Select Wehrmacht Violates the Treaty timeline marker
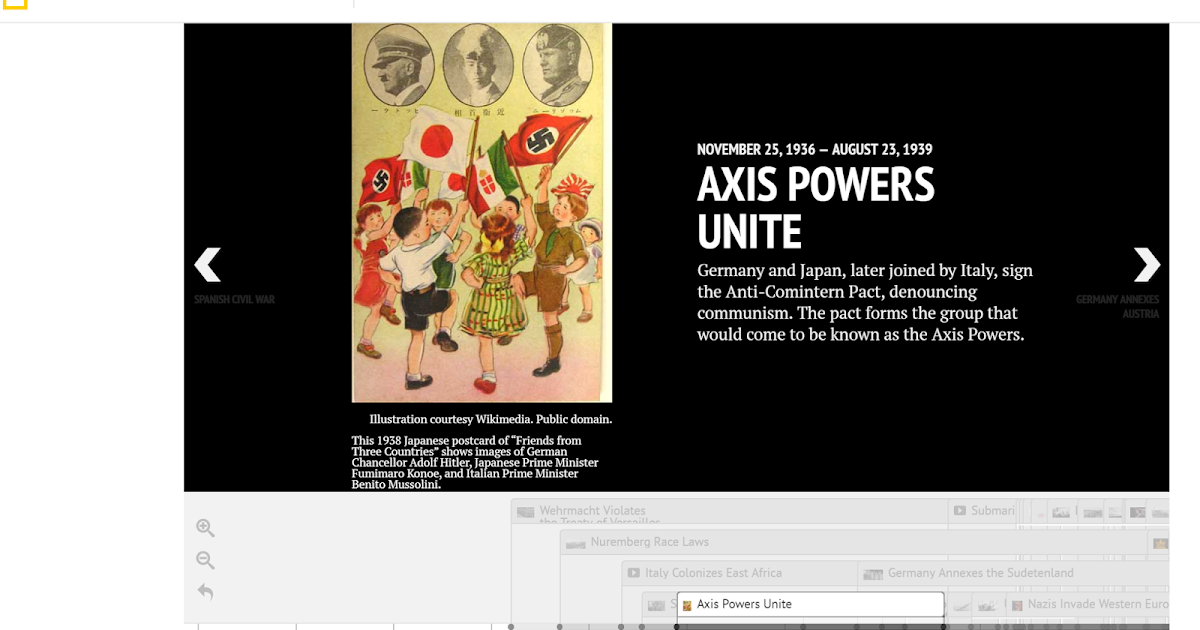The image size is (1200, 630). [x=730, y=512]
